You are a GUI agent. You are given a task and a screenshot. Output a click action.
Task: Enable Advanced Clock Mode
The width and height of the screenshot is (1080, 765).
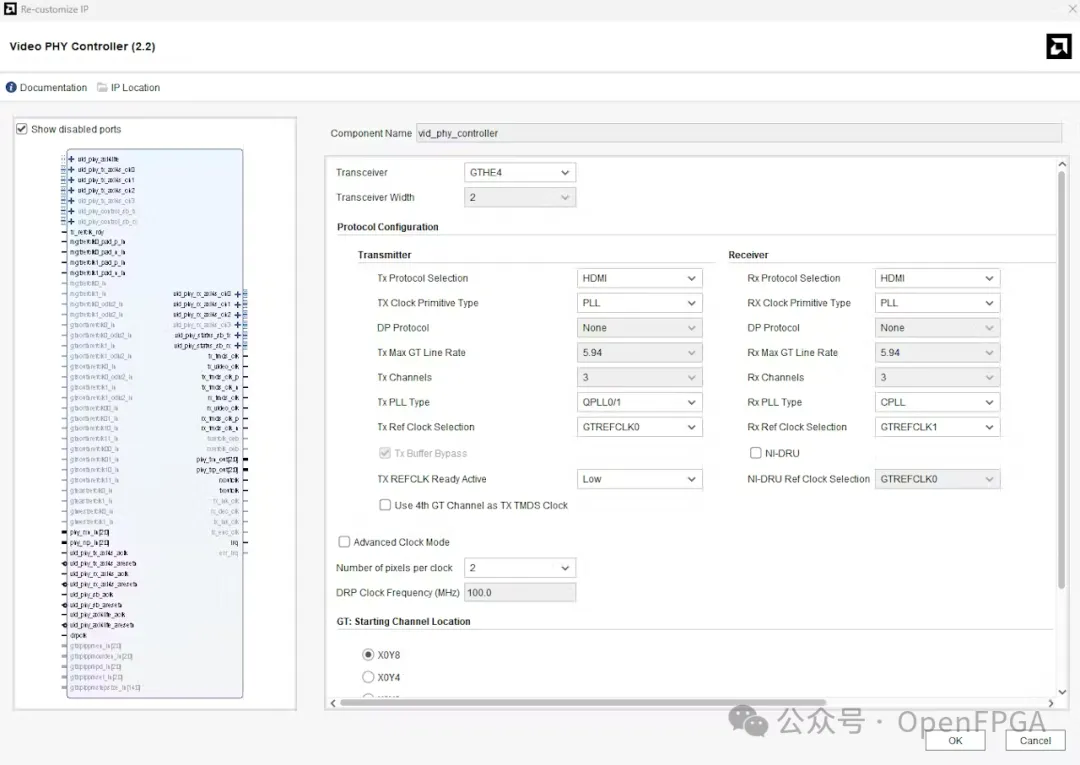344,542
